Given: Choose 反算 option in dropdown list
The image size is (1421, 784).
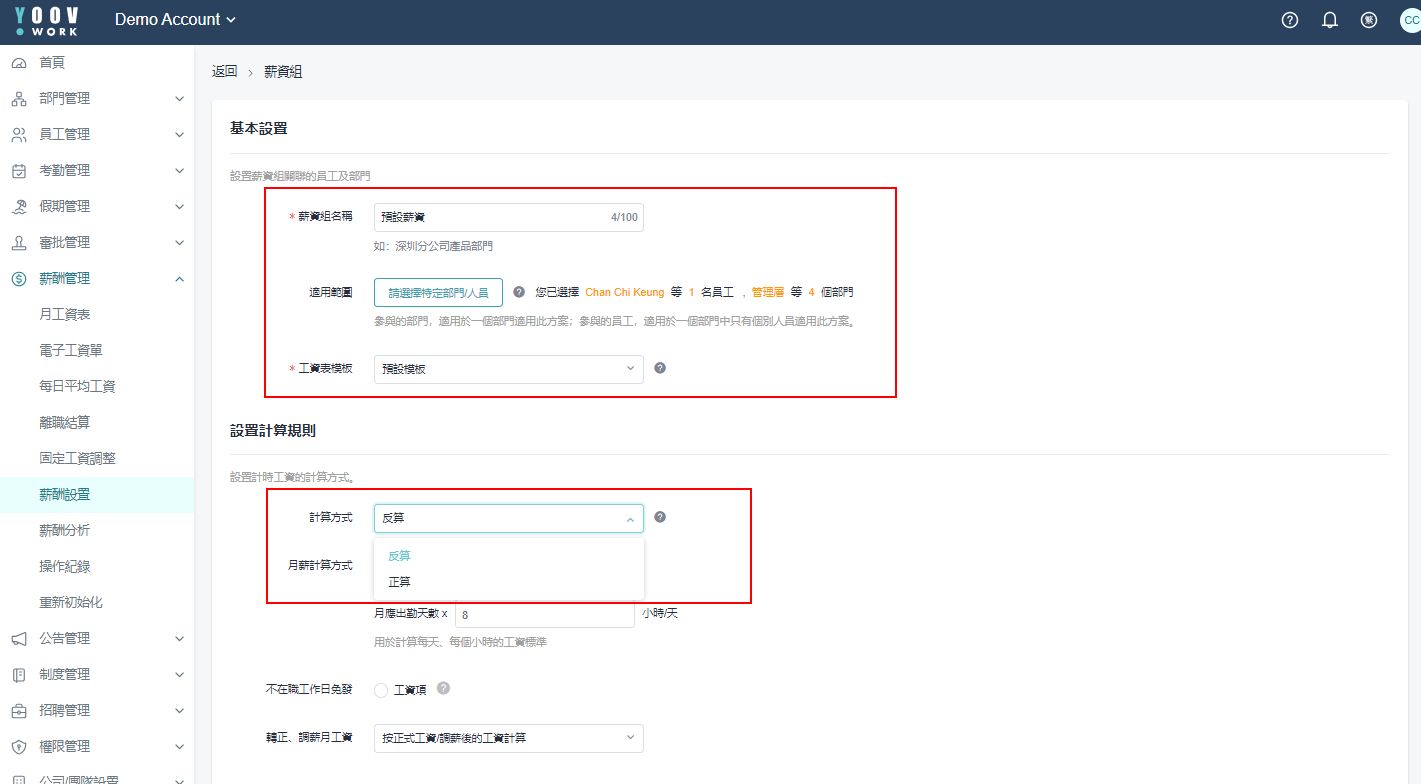Looking at the screenshot, I should (x=400, y=556).
